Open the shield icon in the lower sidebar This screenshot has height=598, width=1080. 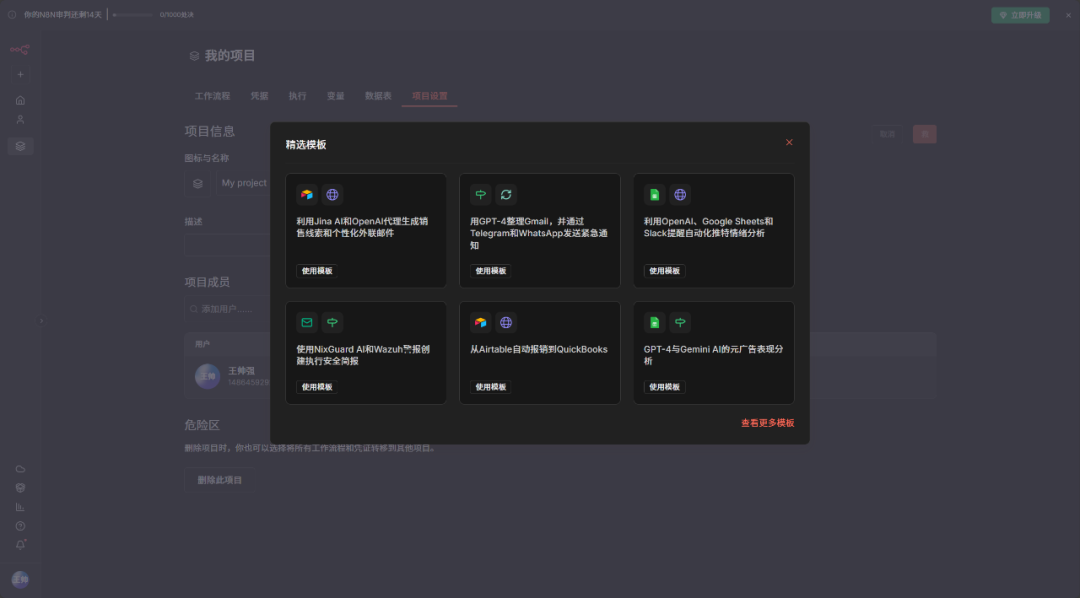[x=20, y=488]
